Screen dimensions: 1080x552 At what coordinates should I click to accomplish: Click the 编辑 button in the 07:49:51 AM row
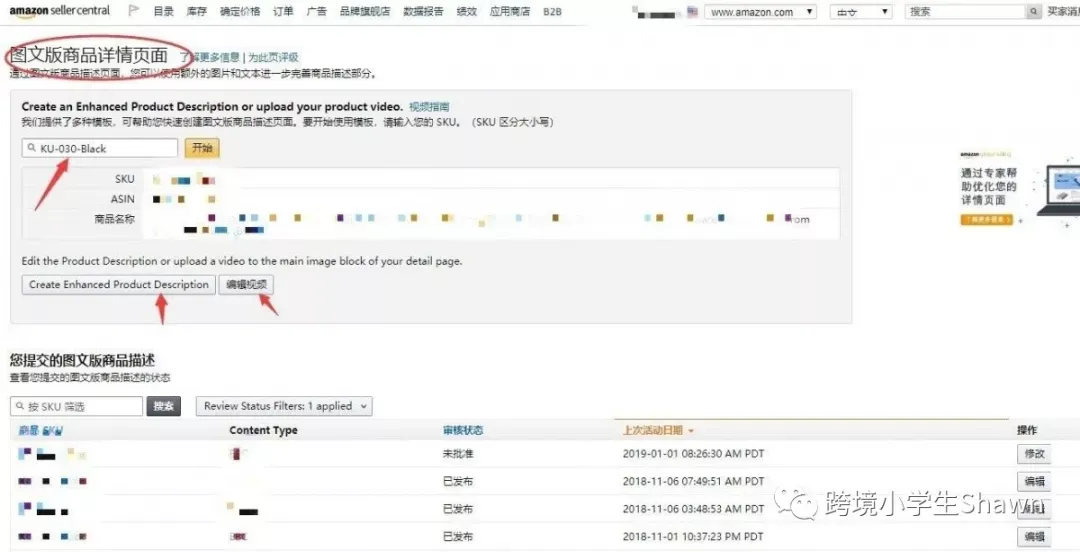pos(1035,482)
